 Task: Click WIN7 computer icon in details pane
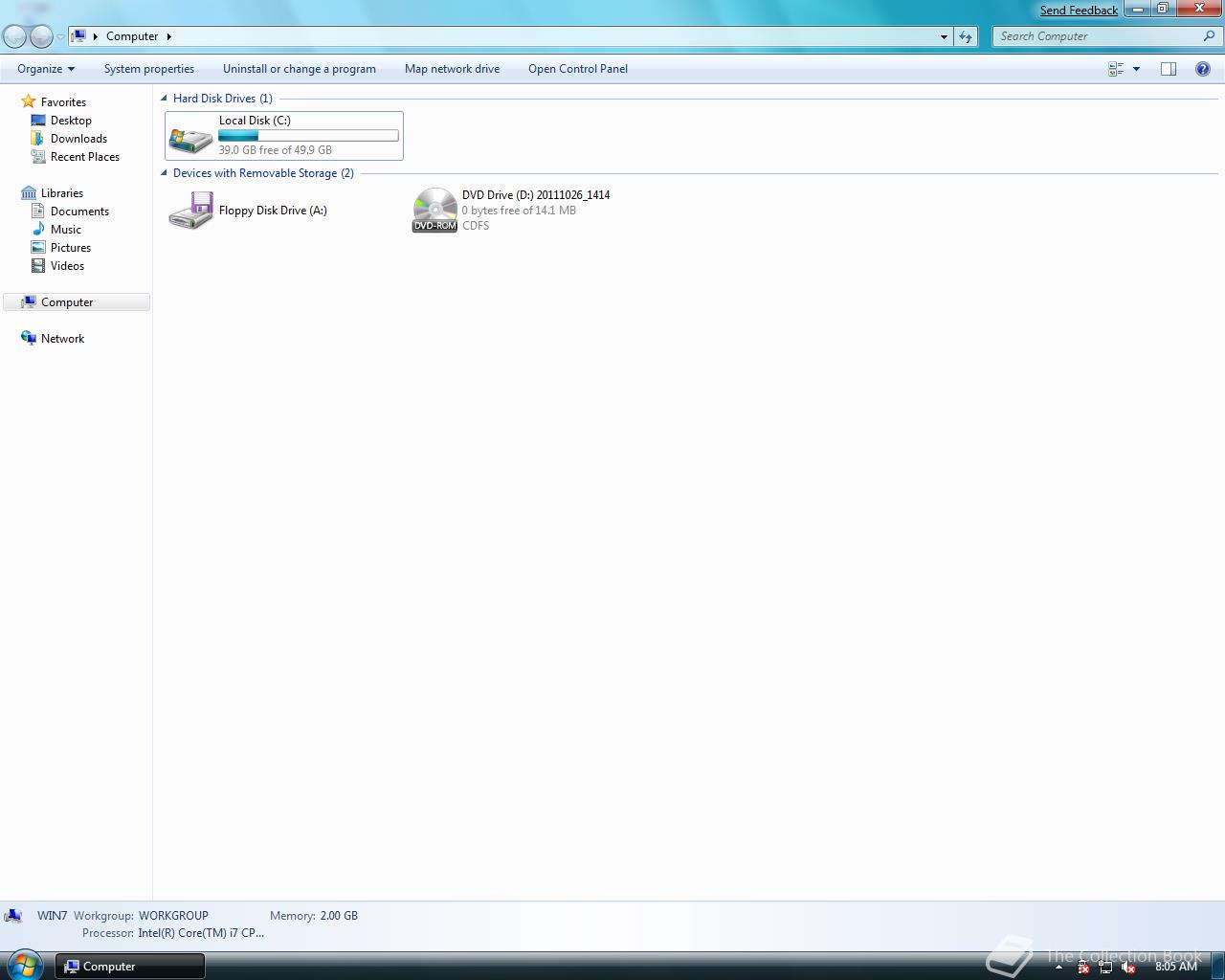[13, 917]
